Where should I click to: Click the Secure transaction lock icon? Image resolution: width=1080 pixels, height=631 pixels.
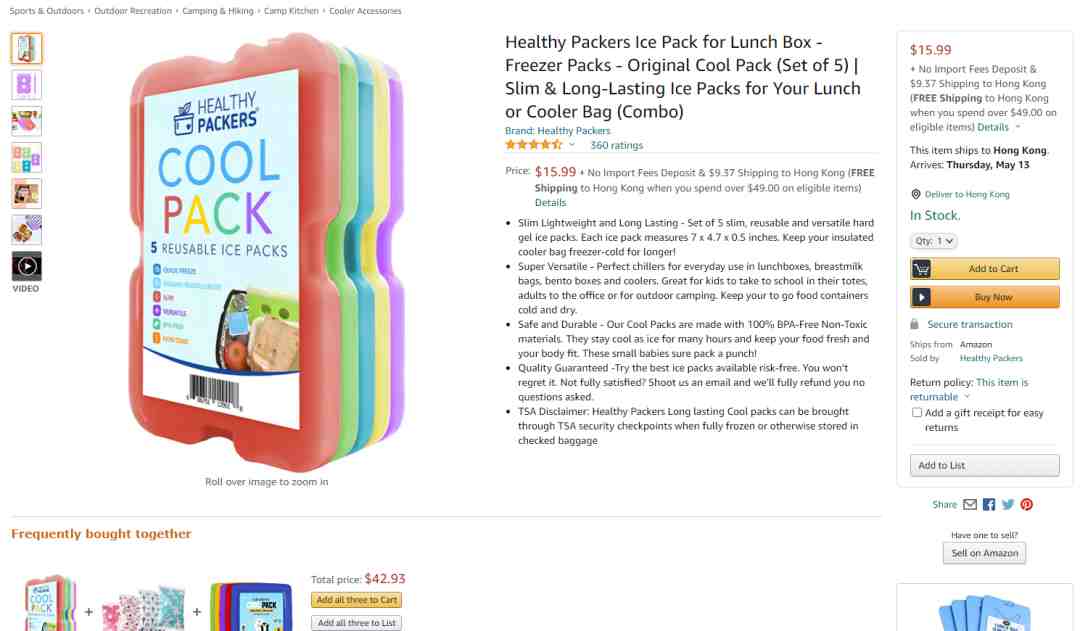[914, 324]
